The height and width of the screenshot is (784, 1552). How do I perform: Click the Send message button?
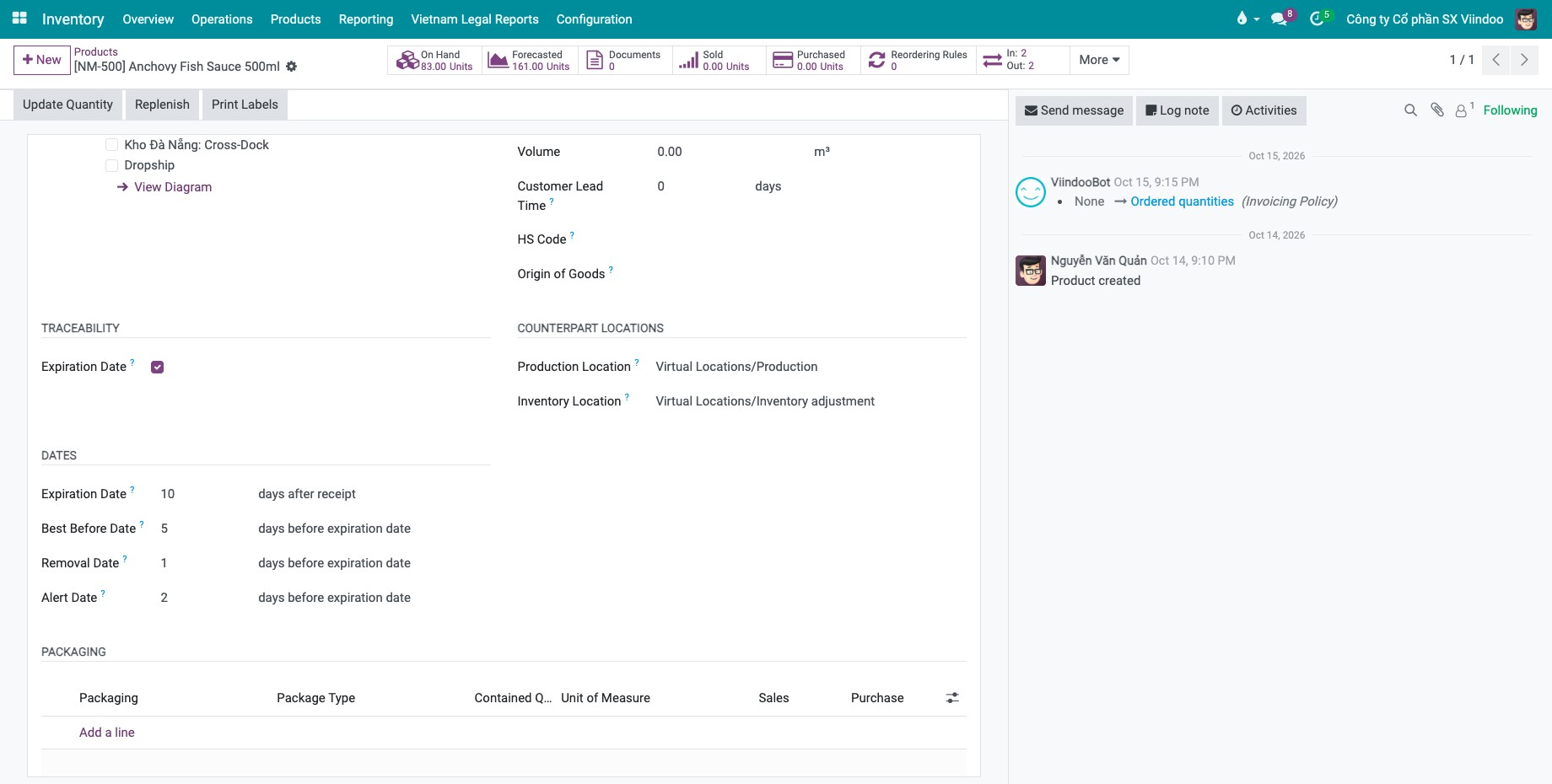coord(1074,110)
